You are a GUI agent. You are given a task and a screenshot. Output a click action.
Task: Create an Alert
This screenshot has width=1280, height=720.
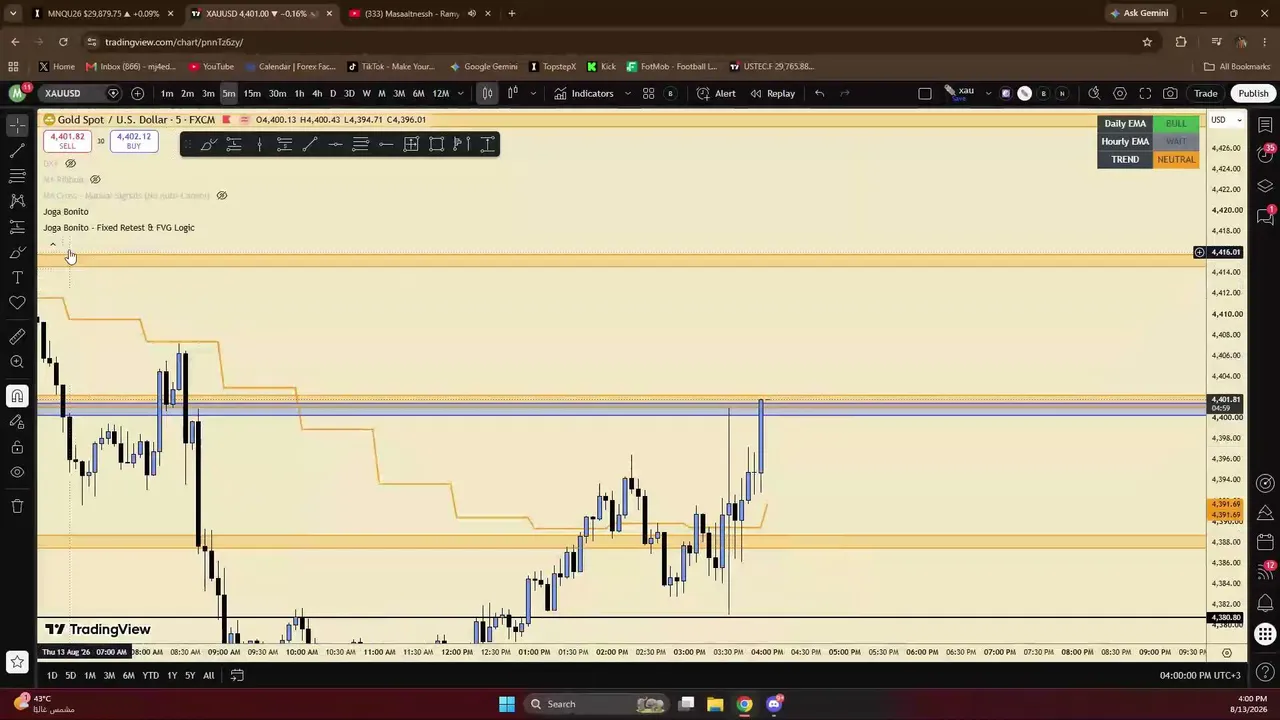point(716,93)
